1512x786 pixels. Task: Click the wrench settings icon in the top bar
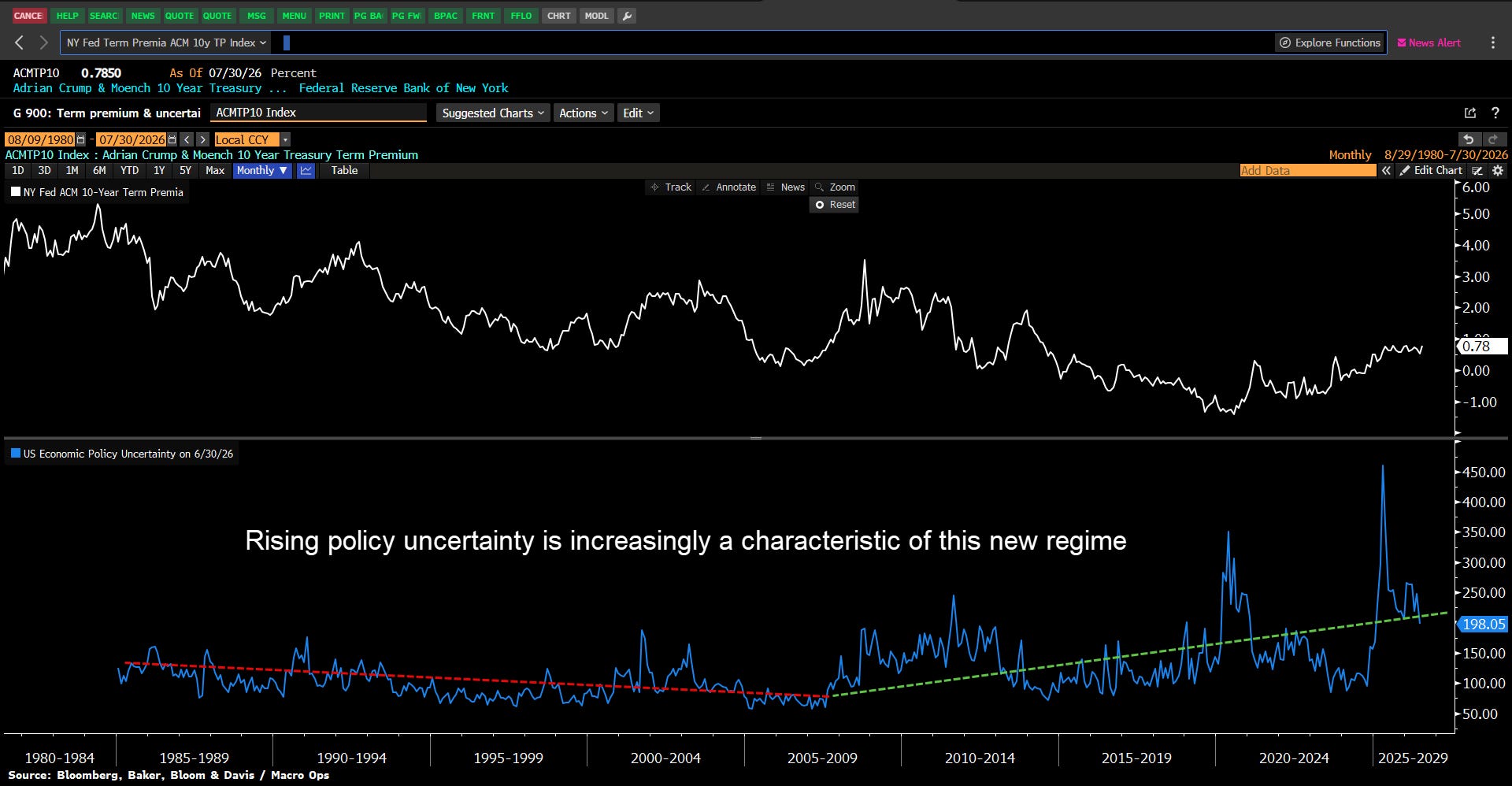626,16
